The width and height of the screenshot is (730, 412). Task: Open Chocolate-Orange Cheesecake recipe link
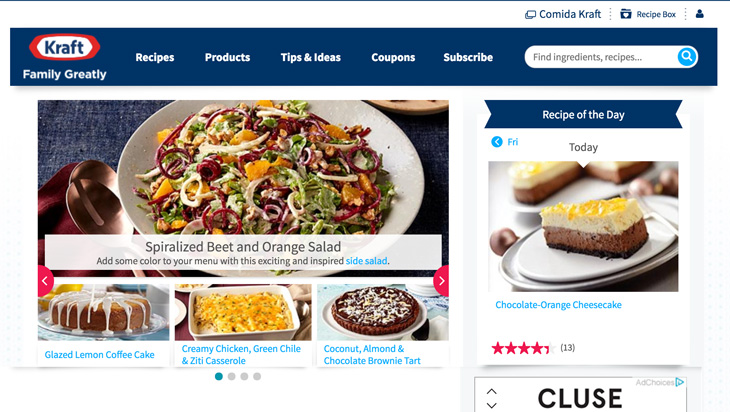pyautogui.click(x=558, y=305)
